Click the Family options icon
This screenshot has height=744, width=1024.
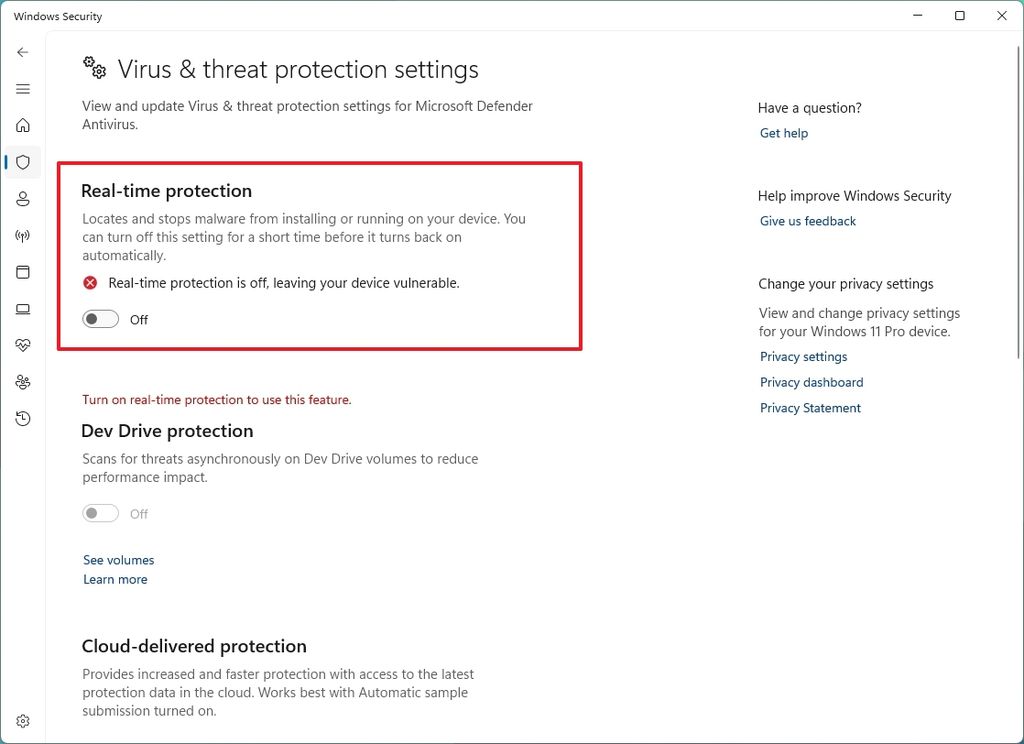click(22, 381)
